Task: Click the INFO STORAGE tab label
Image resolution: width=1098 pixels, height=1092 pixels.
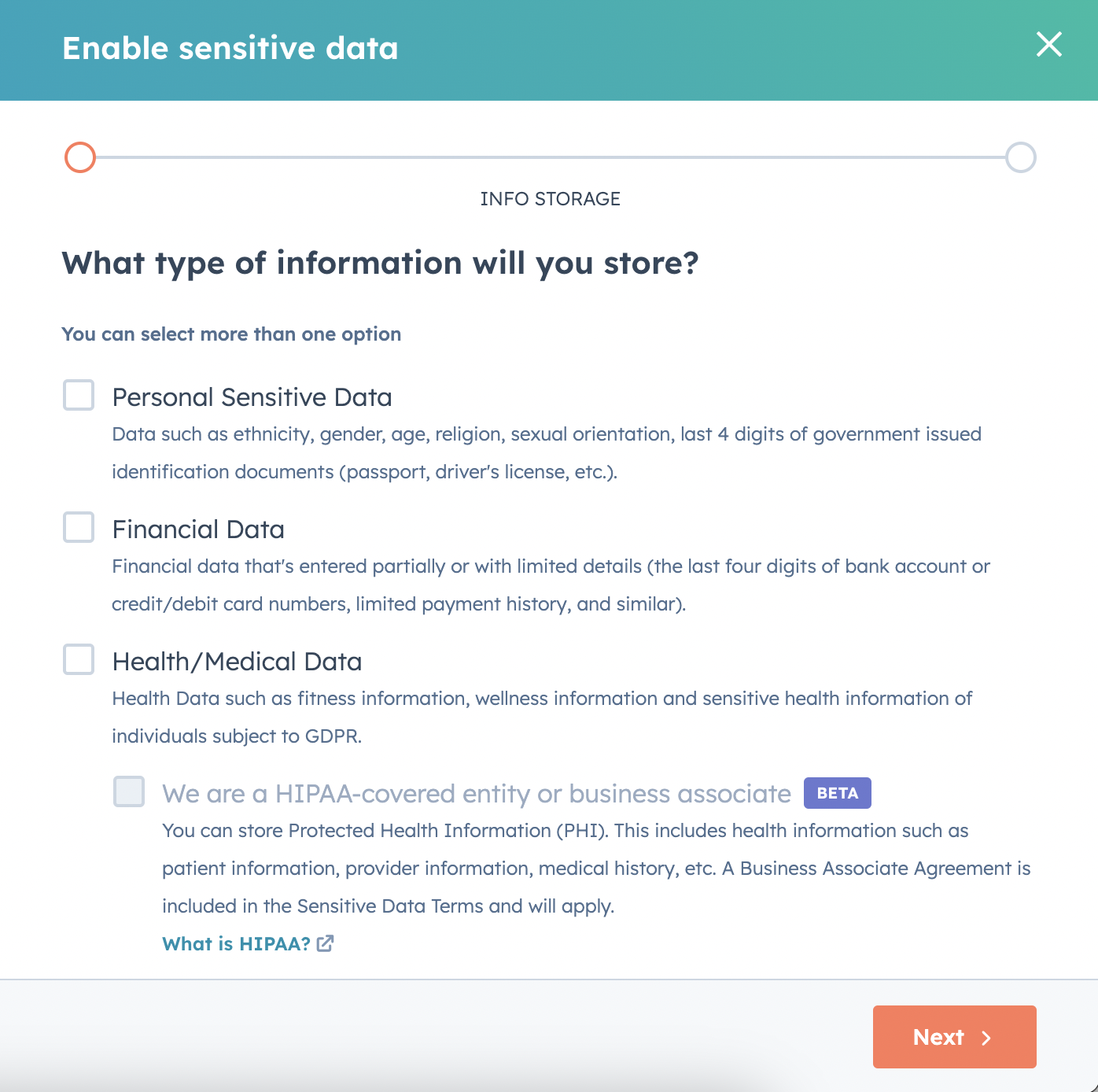Action: 550,198
